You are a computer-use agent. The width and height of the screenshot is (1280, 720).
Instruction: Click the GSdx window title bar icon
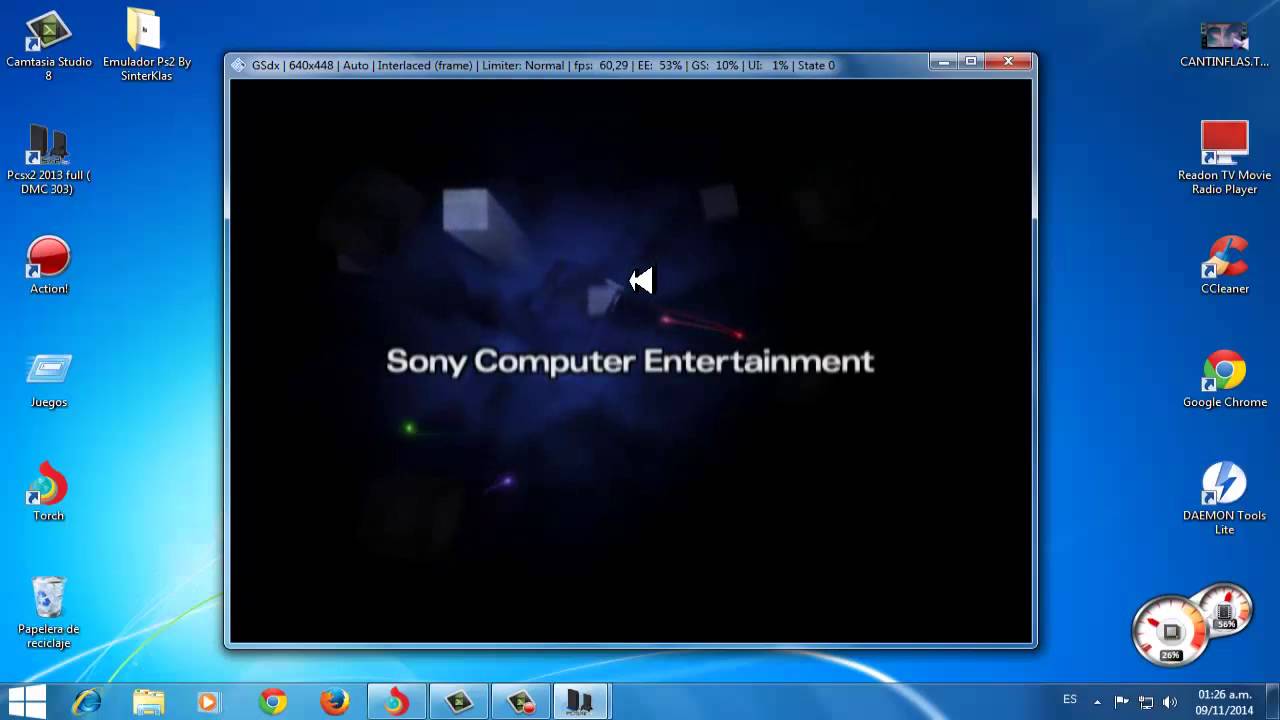click(238, 65)
